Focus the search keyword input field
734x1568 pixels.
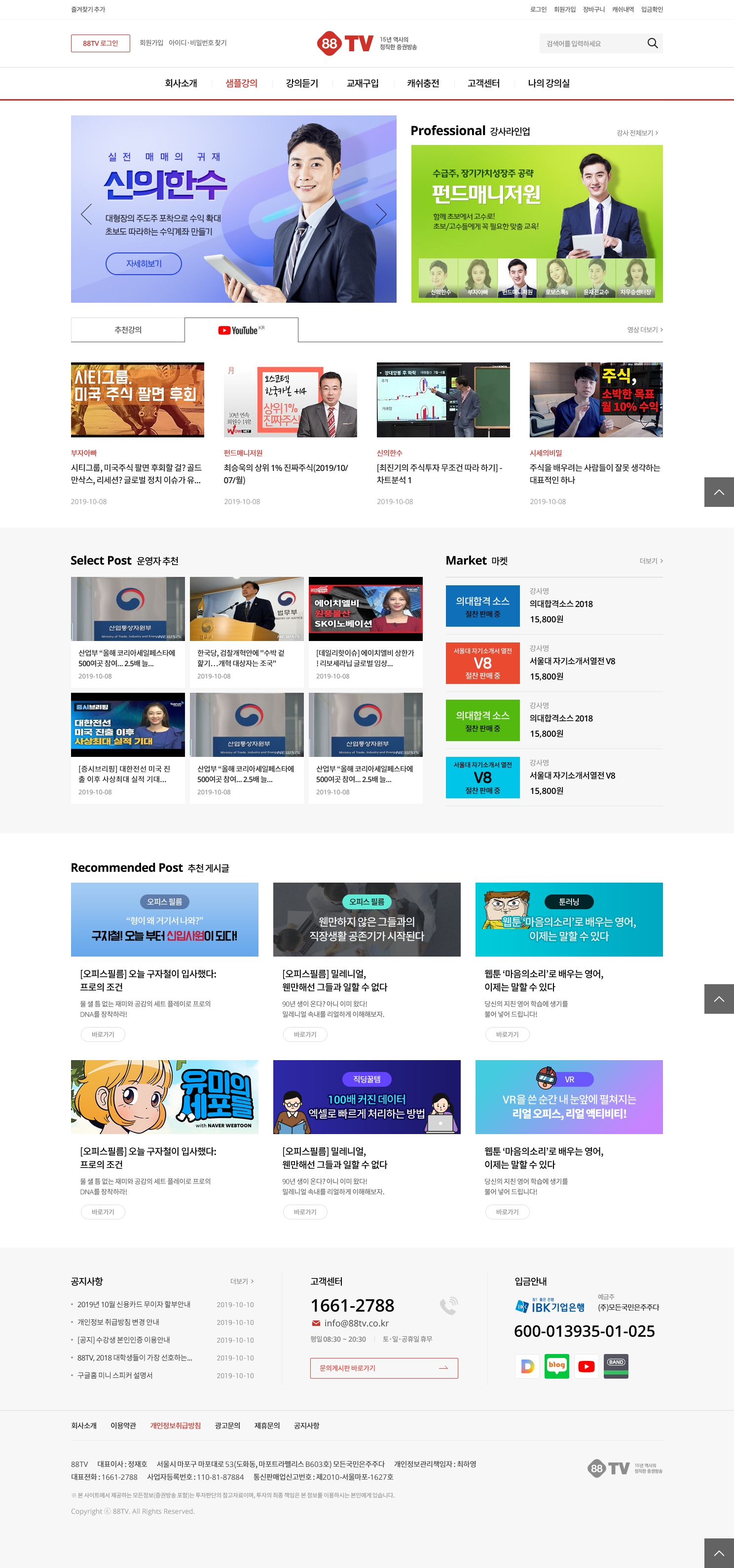pos(591,43)
